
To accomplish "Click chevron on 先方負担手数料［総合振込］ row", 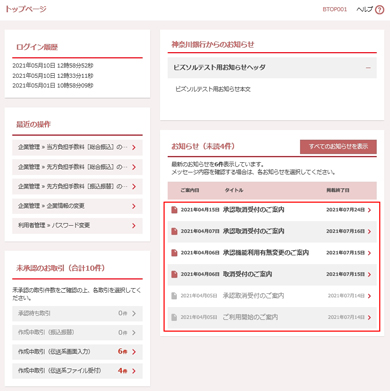I will pos(134,167).
